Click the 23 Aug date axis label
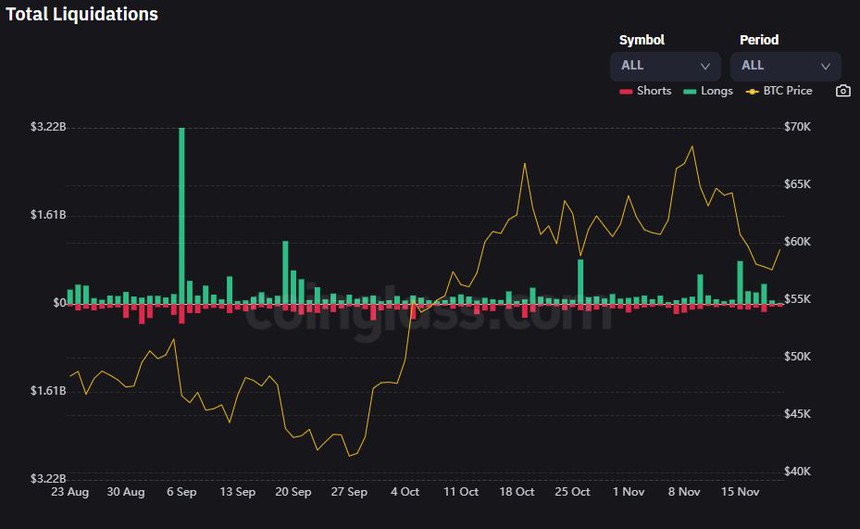 point(70,492)
